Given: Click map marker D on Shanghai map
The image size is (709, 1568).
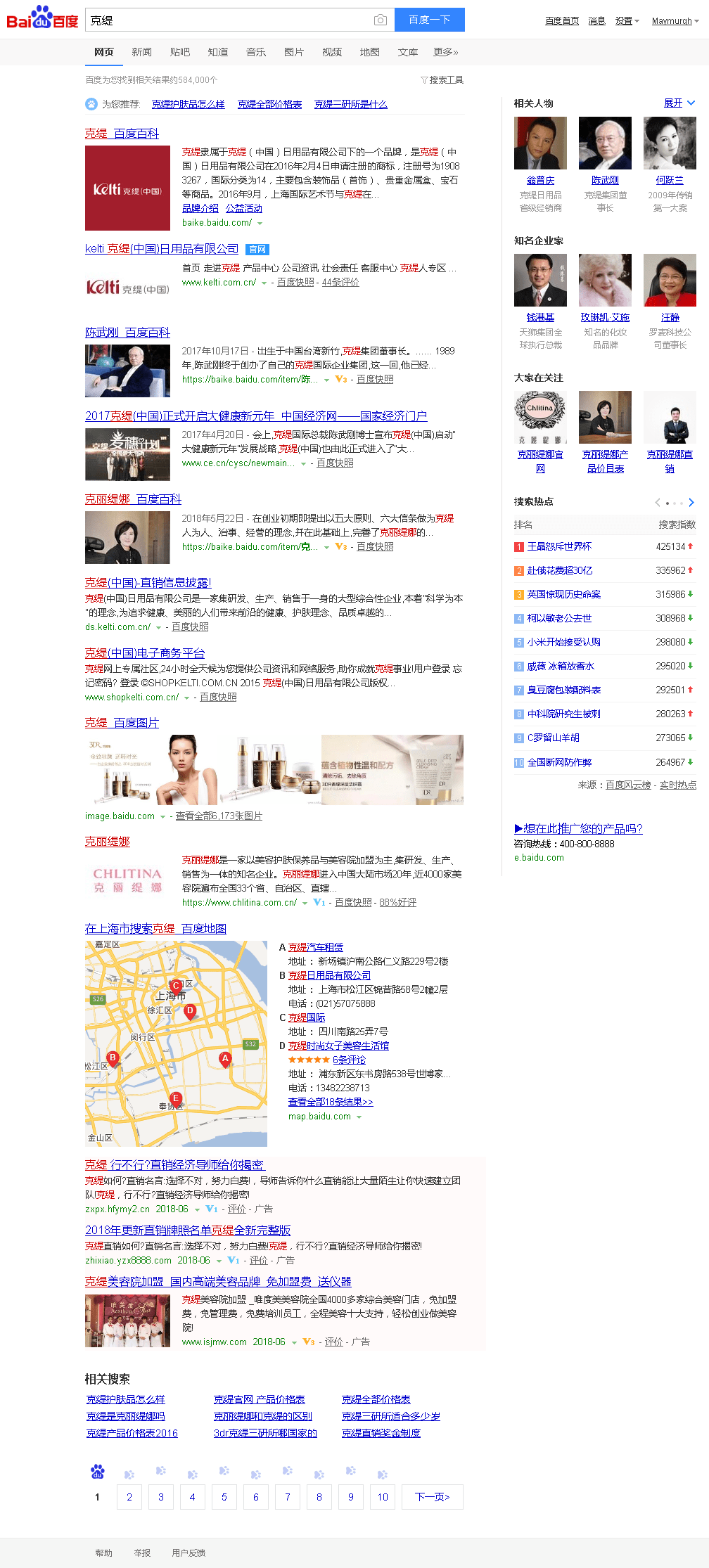Looking at the screenshot, I should 190,1012.
